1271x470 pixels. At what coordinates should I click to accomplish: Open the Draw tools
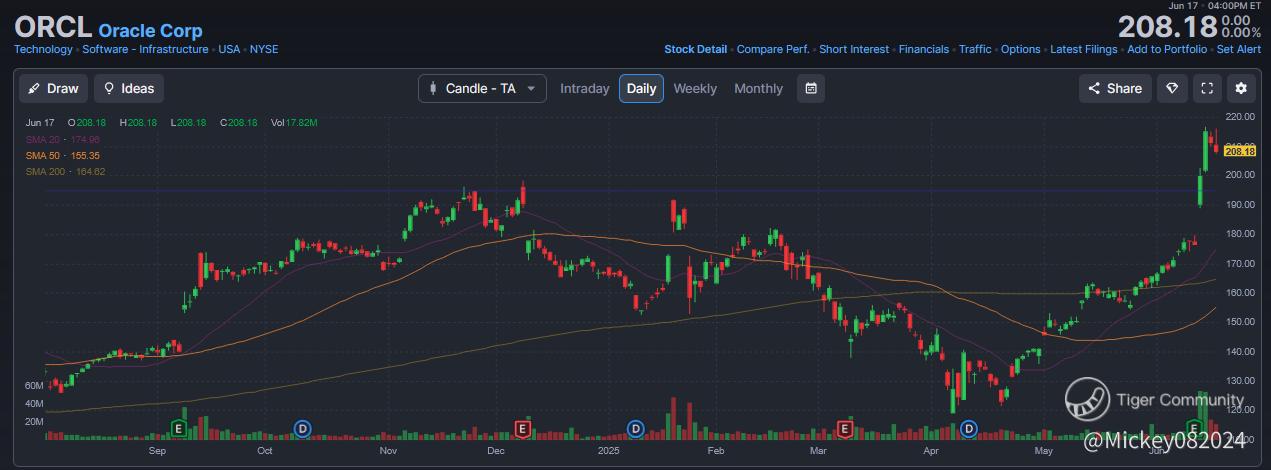[54, 88]
